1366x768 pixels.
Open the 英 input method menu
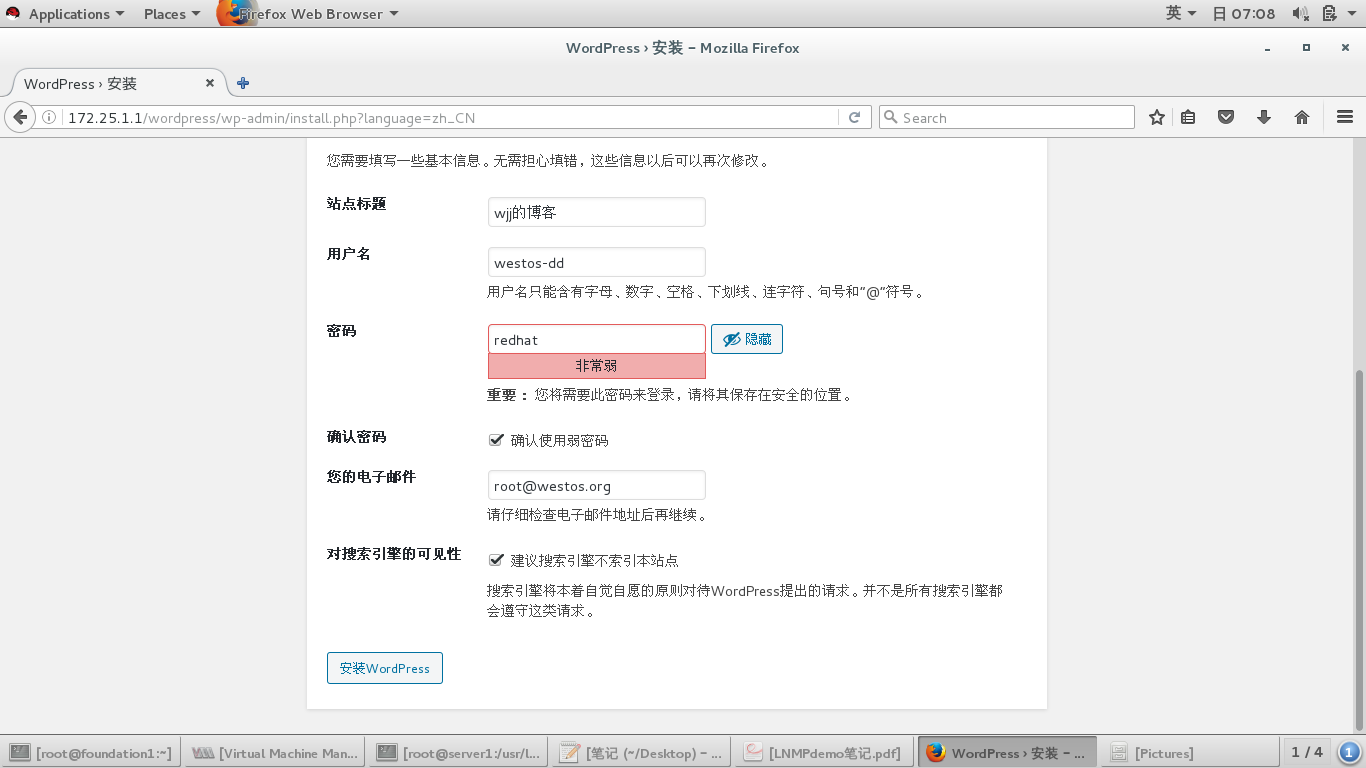click(1181, 14)
